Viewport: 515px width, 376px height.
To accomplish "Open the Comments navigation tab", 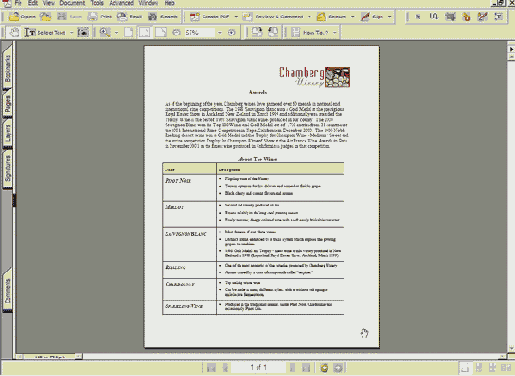I will click(x=7, y=291).
